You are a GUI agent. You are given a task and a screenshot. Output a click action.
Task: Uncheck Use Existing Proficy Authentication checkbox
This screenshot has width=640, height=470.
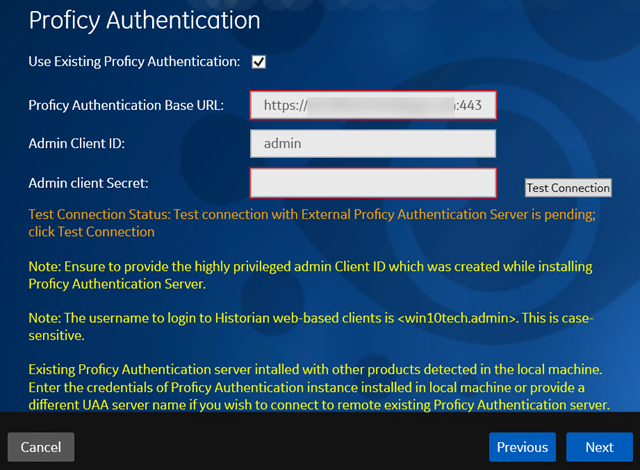[259, 62]
